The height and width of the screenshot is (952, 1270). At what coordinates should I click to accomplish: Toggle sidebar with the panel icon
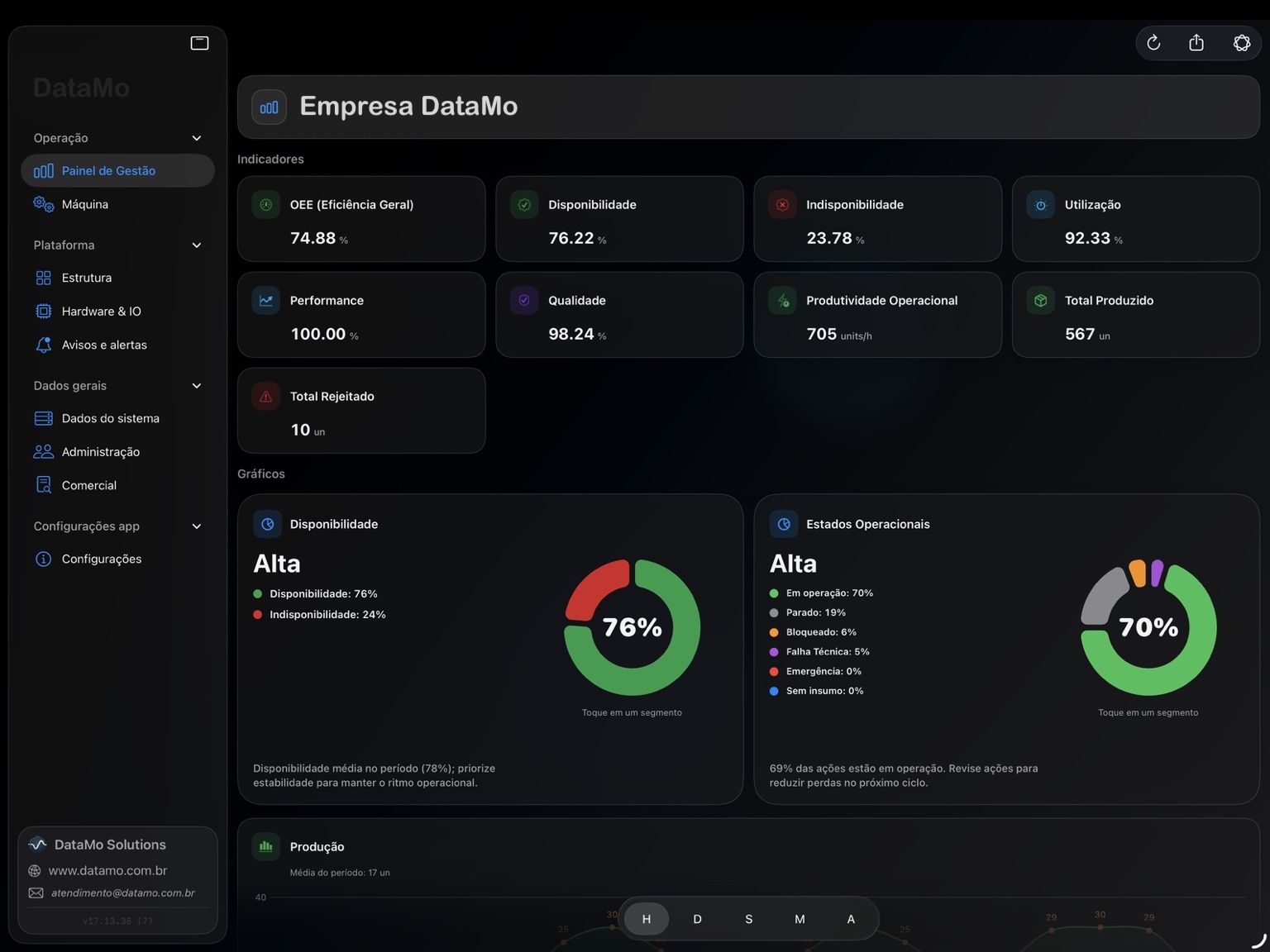pyautogui.click(x=199, y=43)
